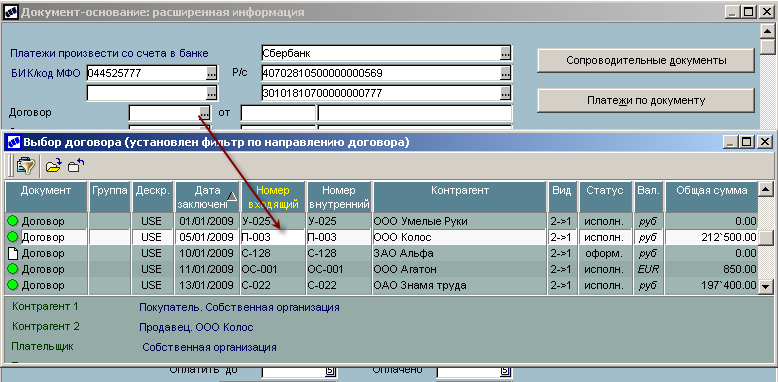778x382 pixels.
Task: Click Номер внутренний column header
Action: coord(339,197)
